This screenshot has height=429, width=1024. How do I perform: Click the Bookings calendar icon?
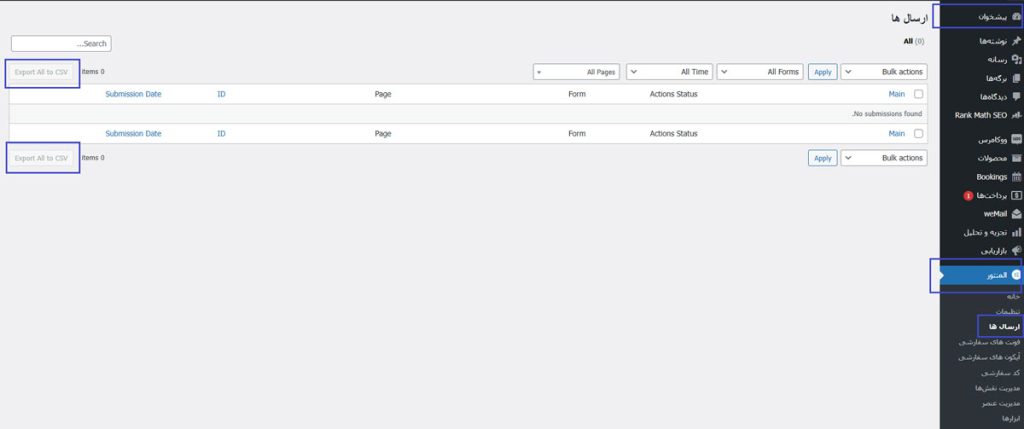coord(1016,177)
